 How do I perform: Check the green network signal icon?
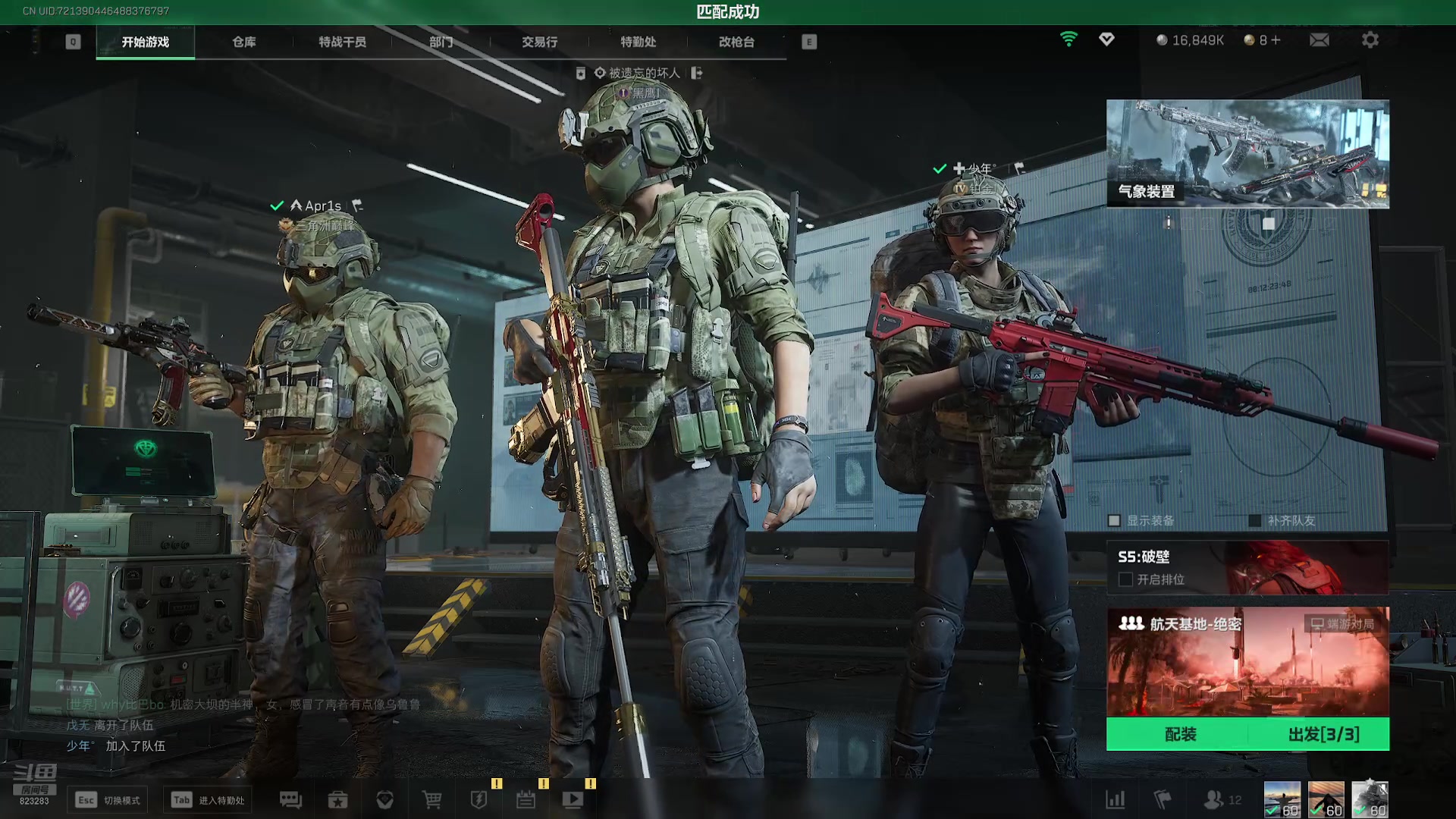(1068, 39)
